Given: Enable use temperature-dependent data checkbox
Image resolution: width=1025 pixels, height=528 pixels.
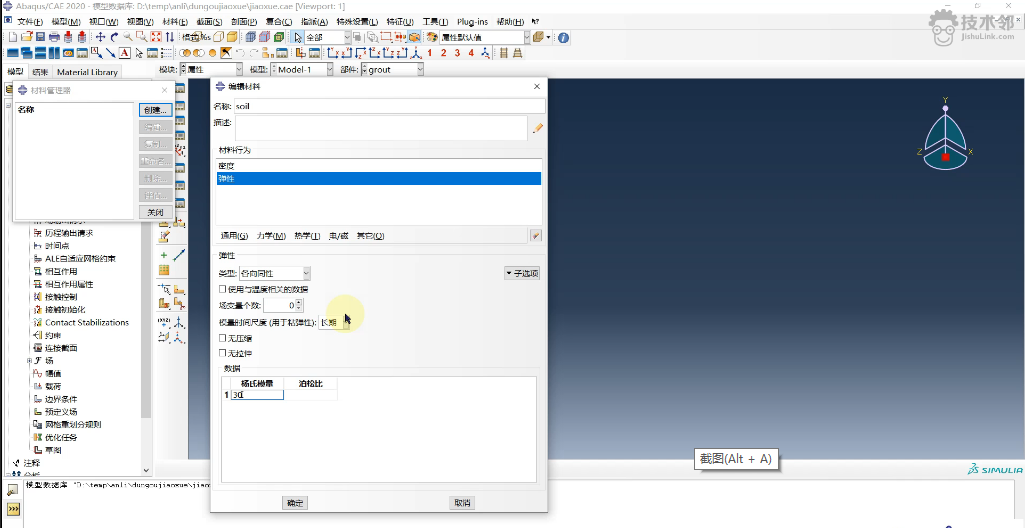Looking at the screenshot, I should tap(223, 289).
